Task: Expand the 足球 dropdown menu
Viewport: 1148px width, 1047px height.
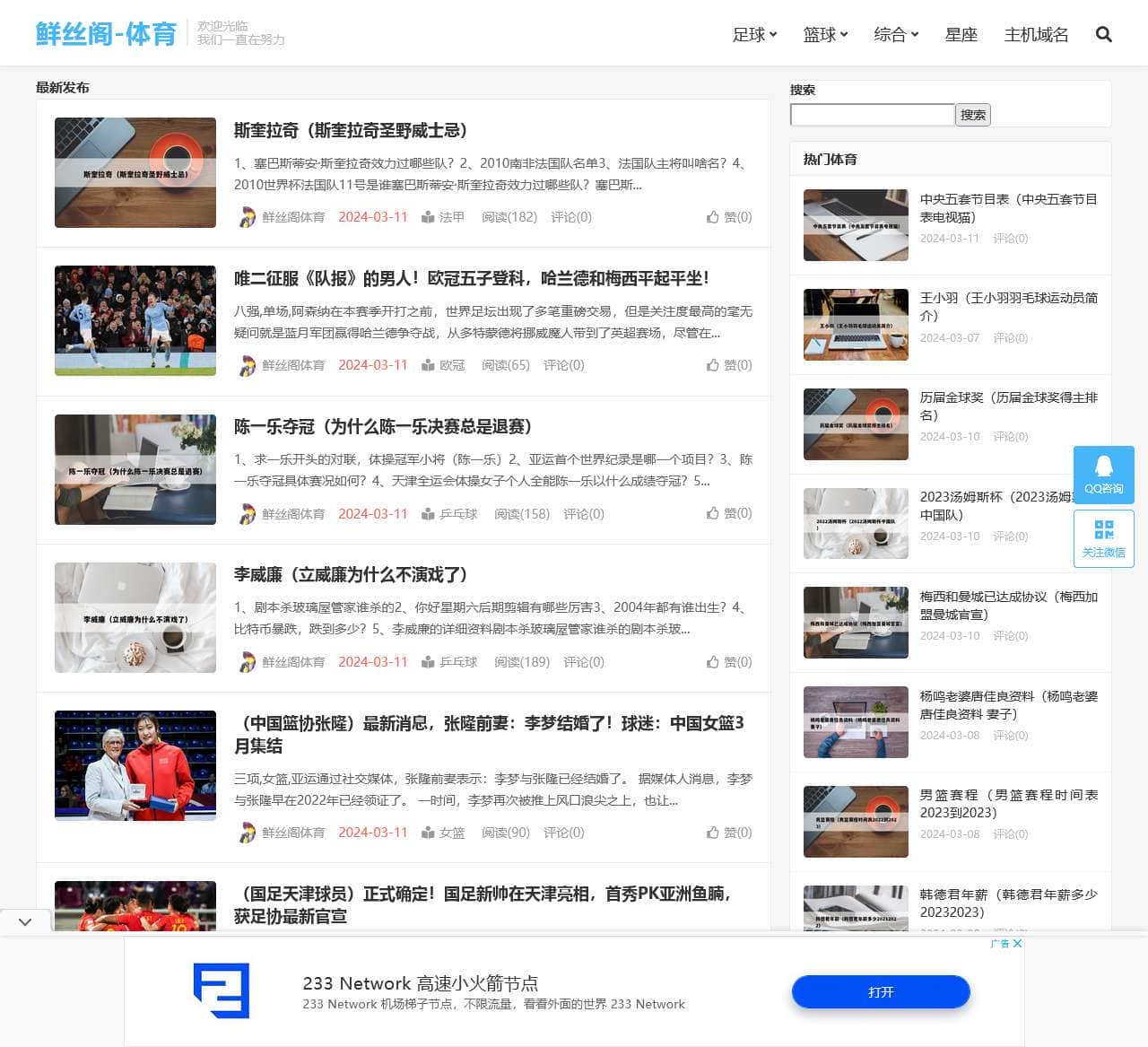Action: click(x=754, y=34)
